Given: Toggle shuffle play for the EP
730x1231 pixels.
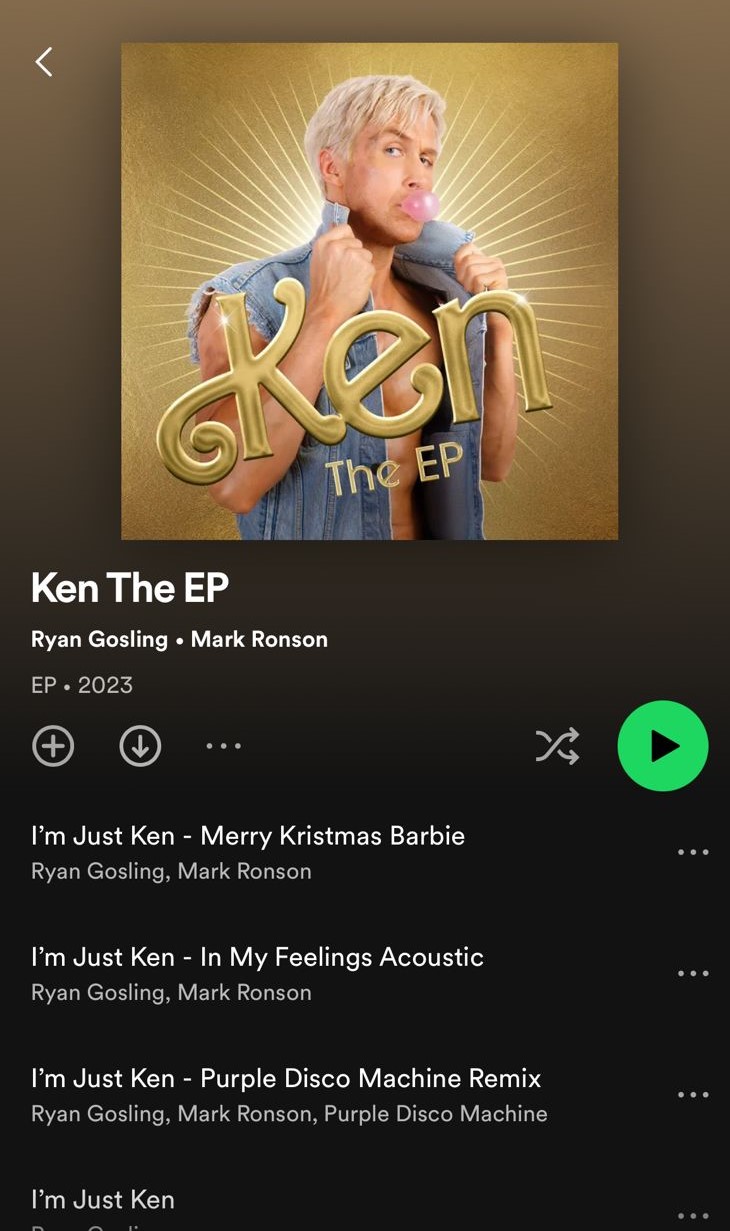Looking at the screenshot, I should pyautogui.click(x=557, y=746).
